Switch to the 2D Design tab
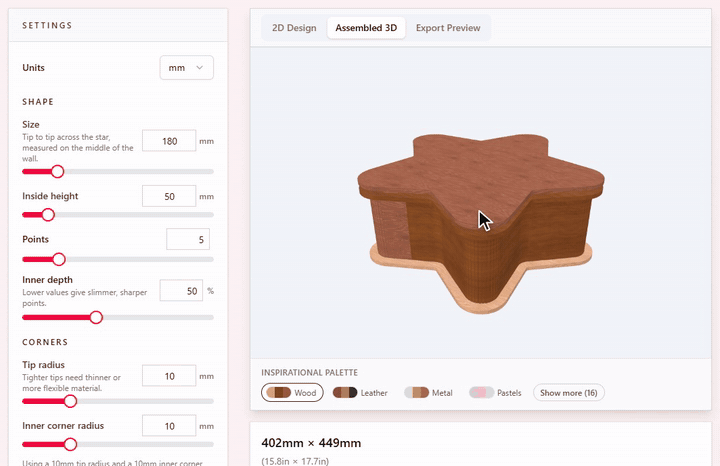 click(294, 28)
